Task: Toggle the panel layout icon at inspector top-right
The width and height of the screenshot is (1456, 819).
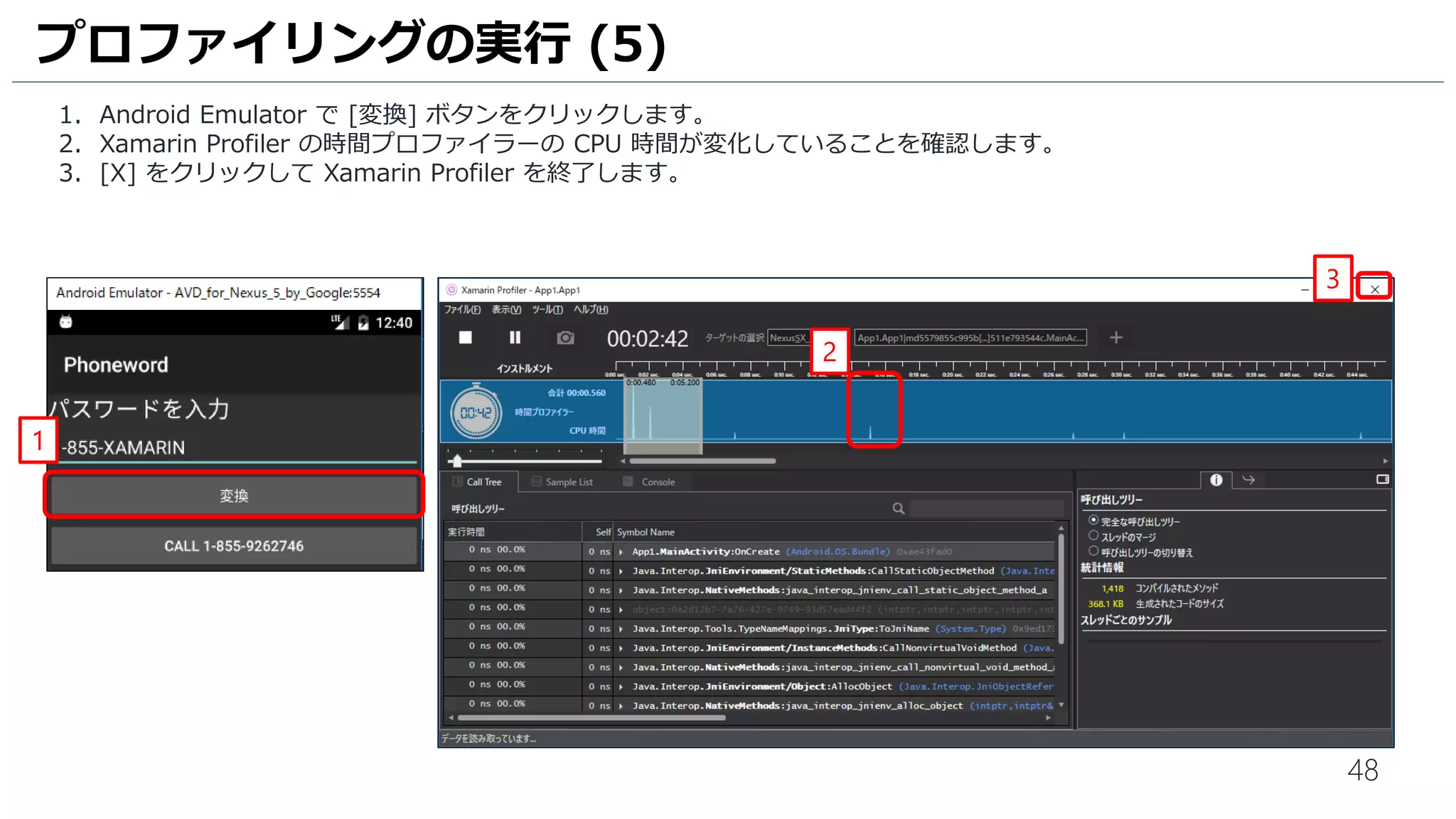Action: (x=1382, y=479)
